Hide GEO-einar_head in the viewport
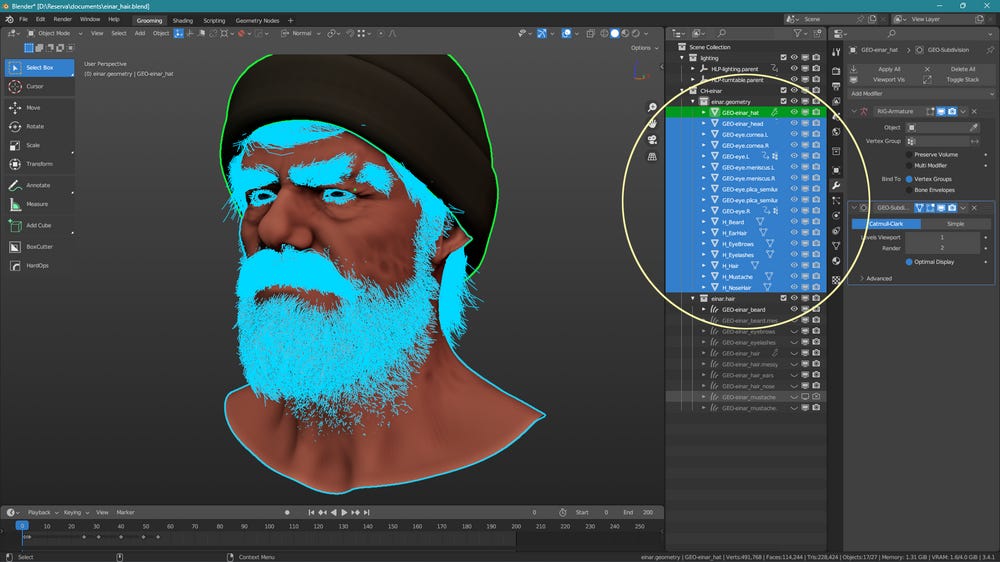The image size is (1000, 562). click(794, 123)
